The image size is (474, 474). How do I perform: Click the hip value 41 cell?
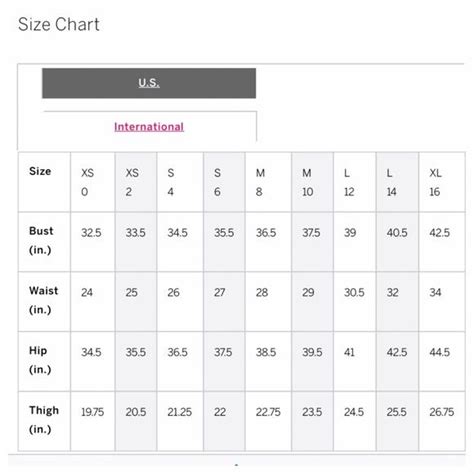[355, 361]
